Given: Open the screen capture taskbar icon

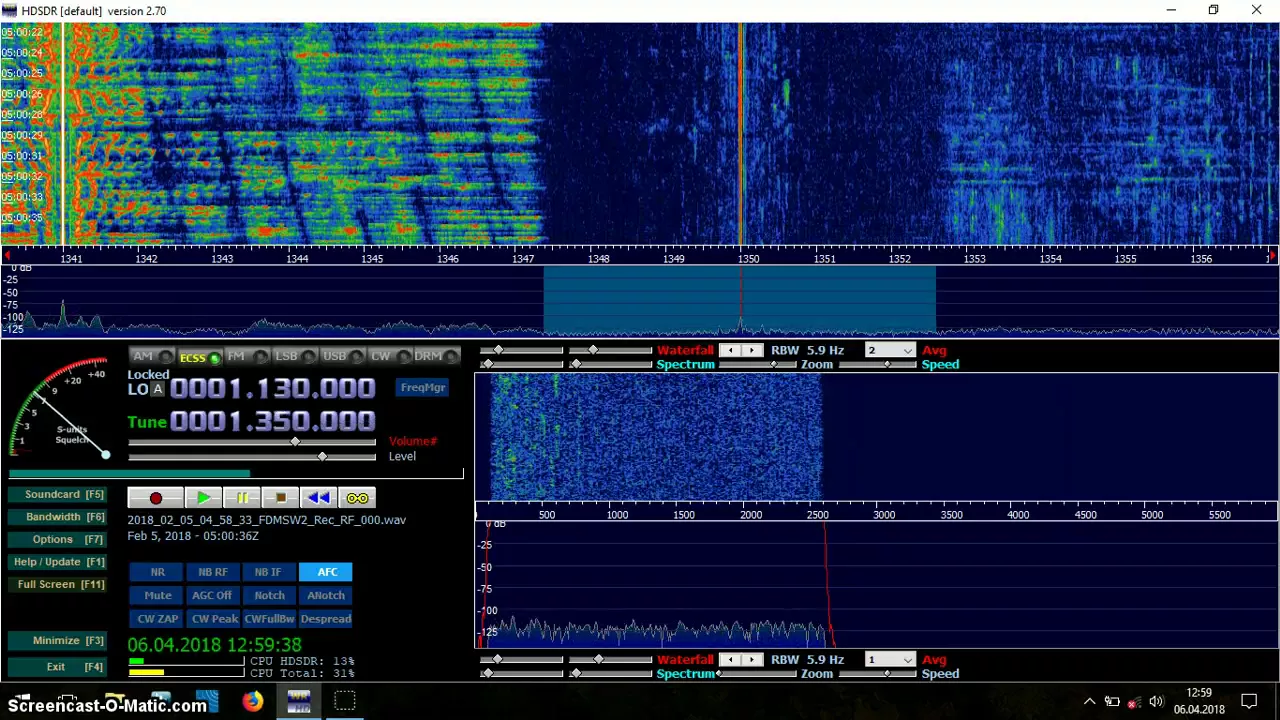Looking at the screenshot, I should (345, 701).
